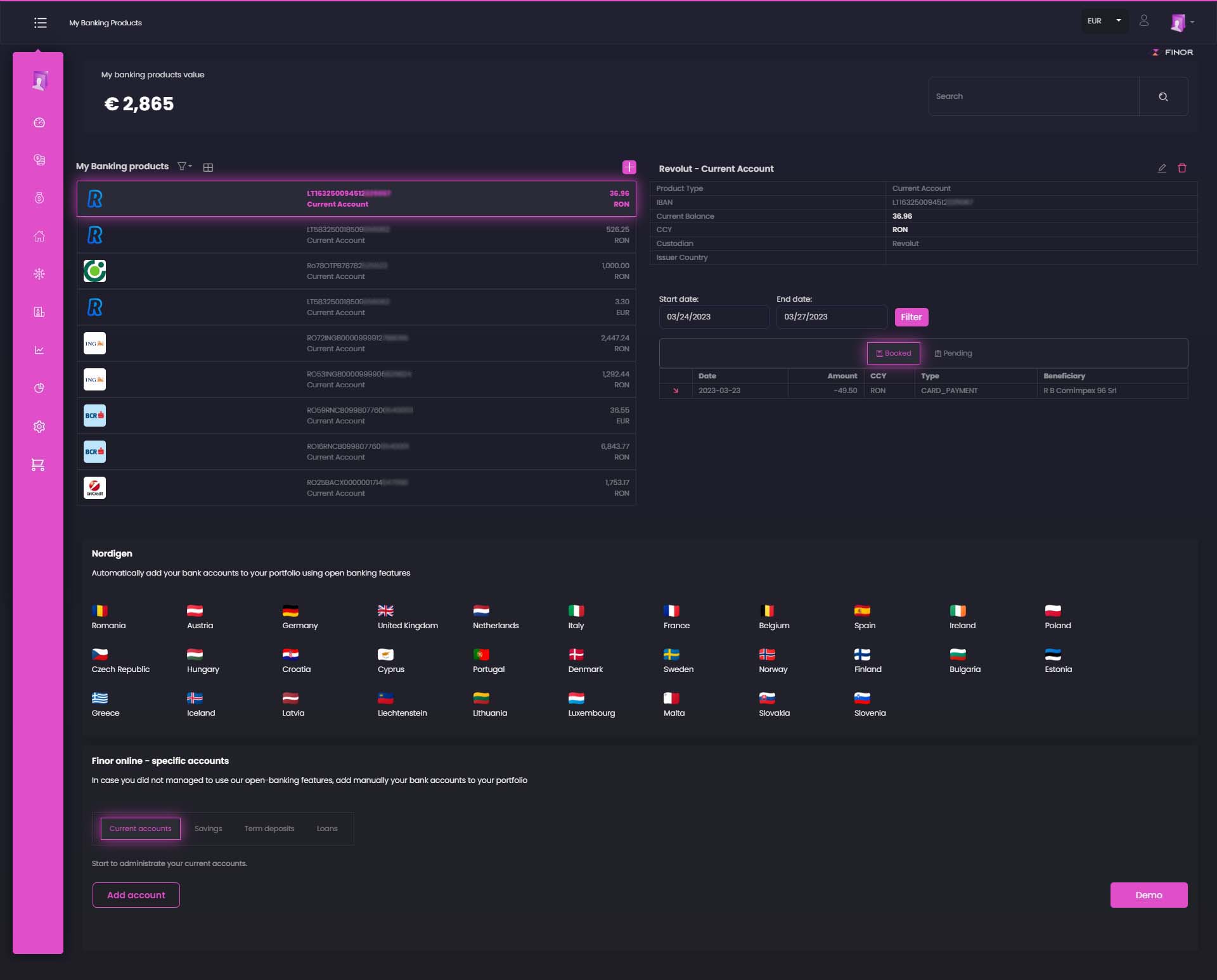Toggle the Booked transactions view
This screenshot has height=980, width=1217.
point(893,354)
